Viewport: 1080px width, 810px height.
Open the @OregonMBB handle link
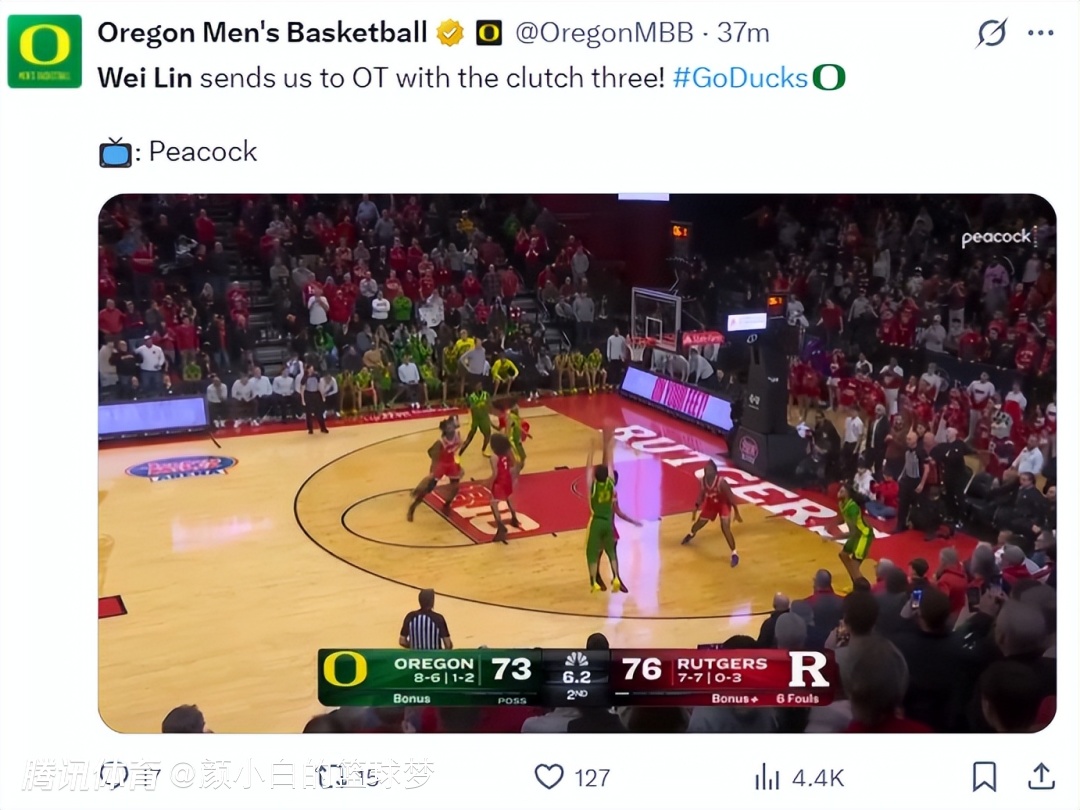pos(603,33)
